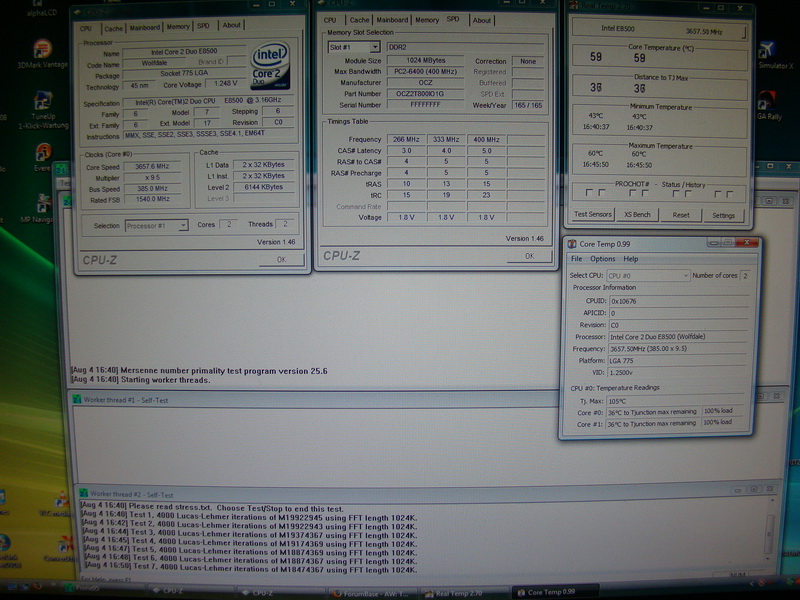The height and width of the screenshot is (600, 800).
Task: Switch to CPU tab in SPD CPU-Z window
Action: coord(330,20)
